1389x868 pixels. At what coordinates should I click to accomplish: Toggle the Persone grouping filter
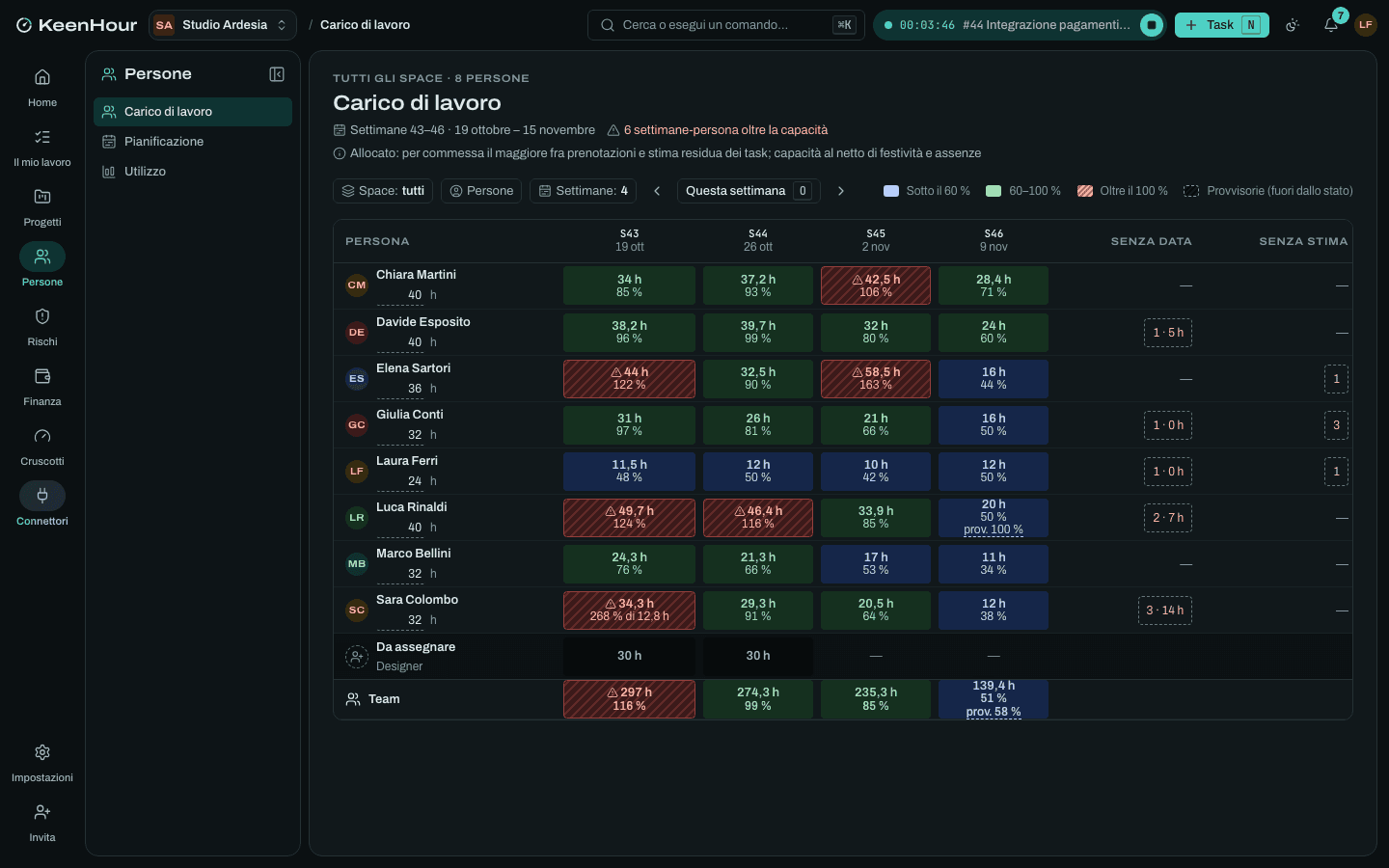tap(481, 191)
